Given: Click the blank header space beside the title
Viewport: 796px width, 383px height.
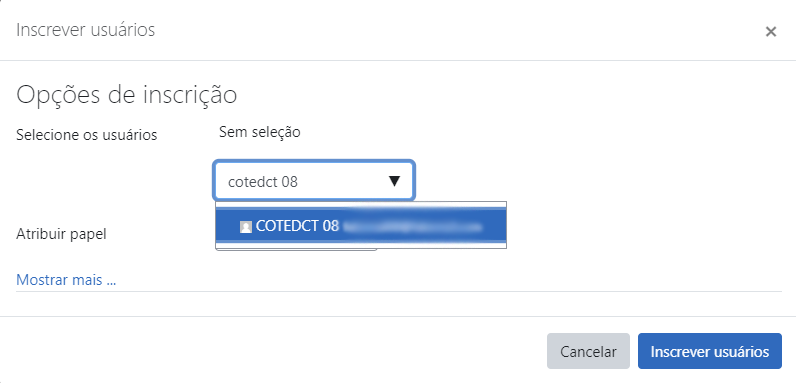Looking at the screenshot, I should click(x=457, y=30).
